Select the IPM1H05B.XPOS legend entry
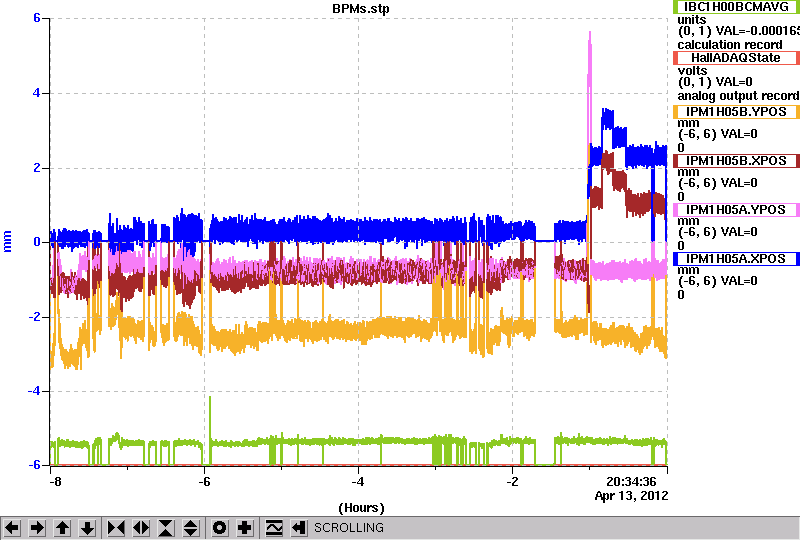The image size is (800, 540). coord(737,161)
